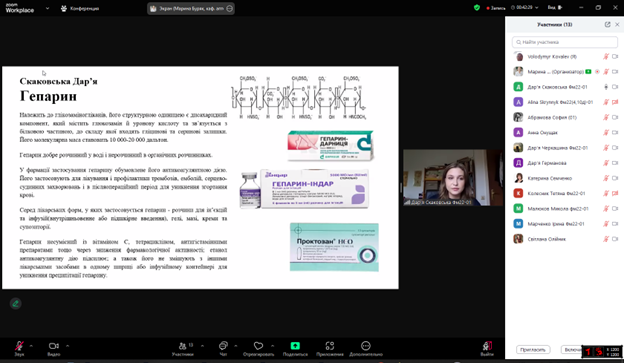Unmute microphone using Звук button

(x=19, y=346)
